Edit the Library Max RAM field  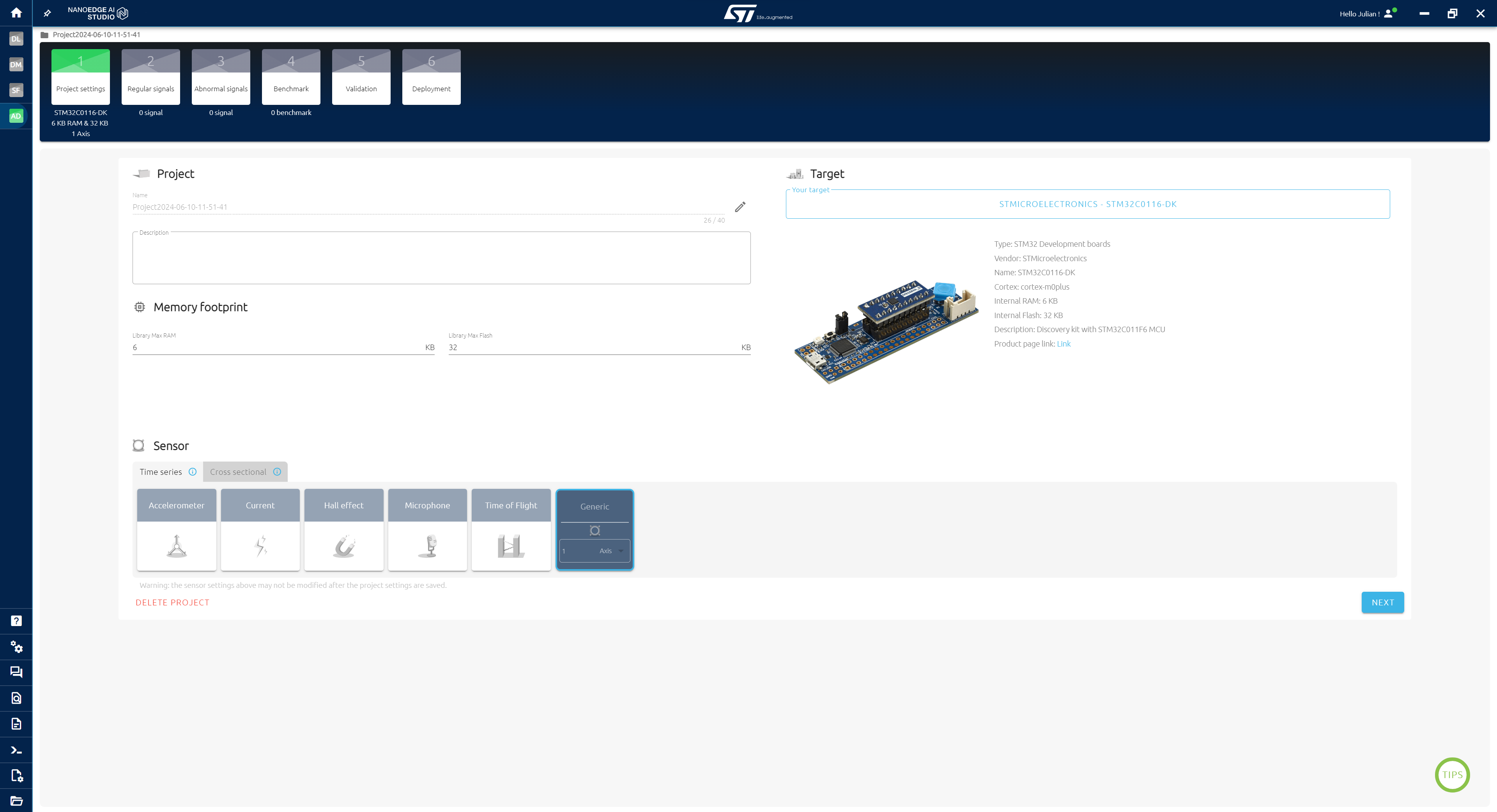(x=283, y=348)
